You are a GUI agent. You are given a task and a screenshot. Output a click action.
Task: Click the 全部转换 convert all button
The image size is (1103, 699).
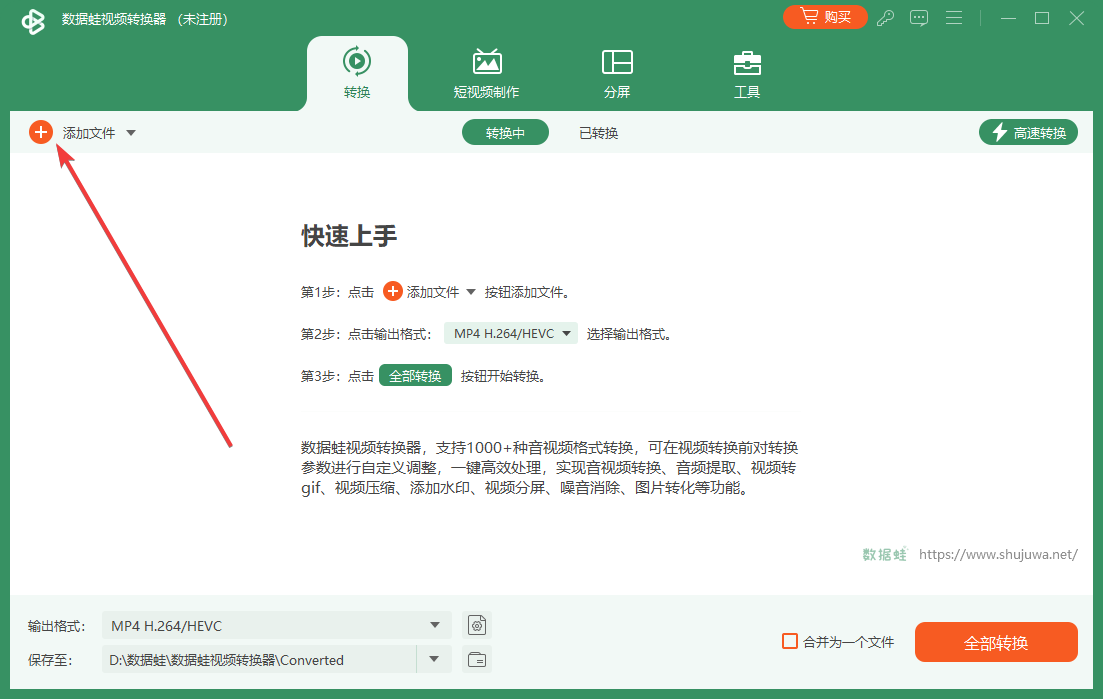(x=996, y=642)
